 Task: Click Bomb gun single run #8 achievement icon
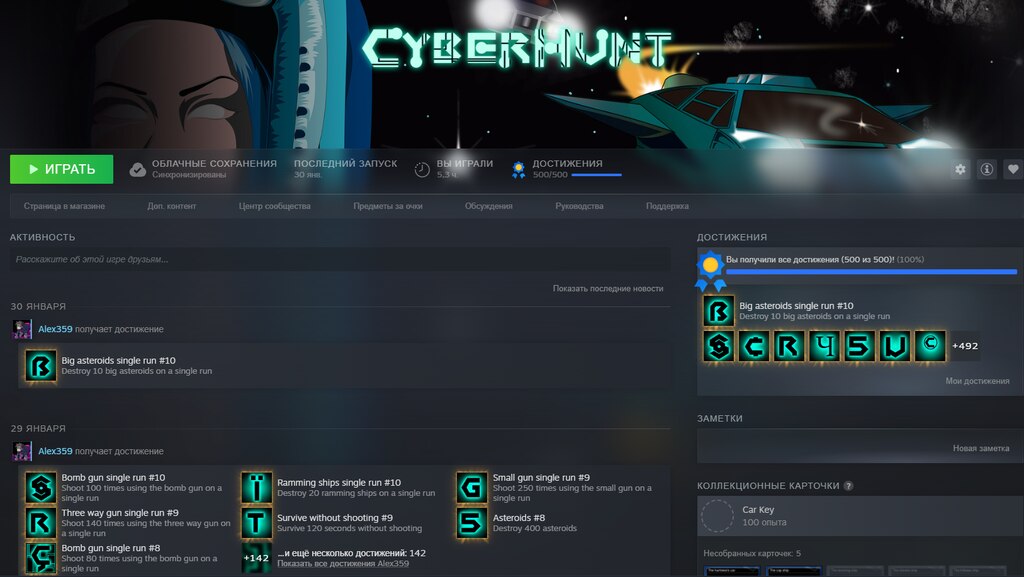click(x=40, y=558)
